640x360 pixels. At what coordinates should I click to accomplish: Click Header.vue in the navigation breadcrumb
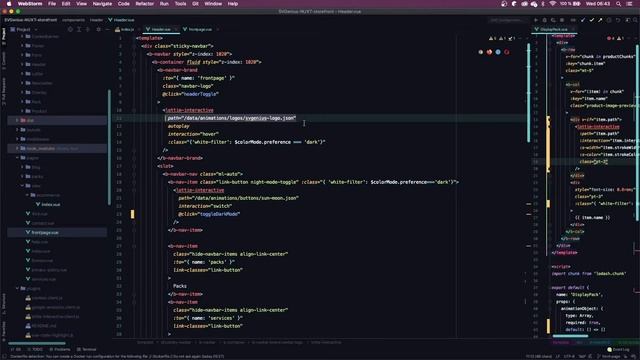121,20
